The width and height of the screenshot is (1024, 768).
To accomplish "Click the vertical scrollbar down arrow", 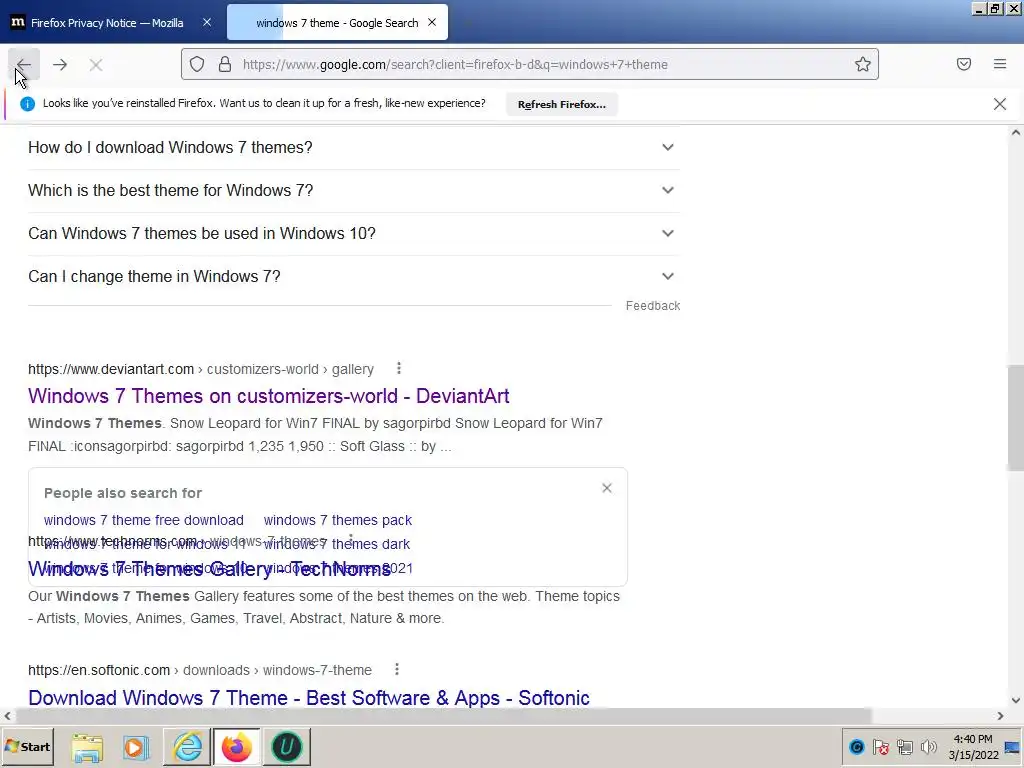I will tap(1016, 701).
